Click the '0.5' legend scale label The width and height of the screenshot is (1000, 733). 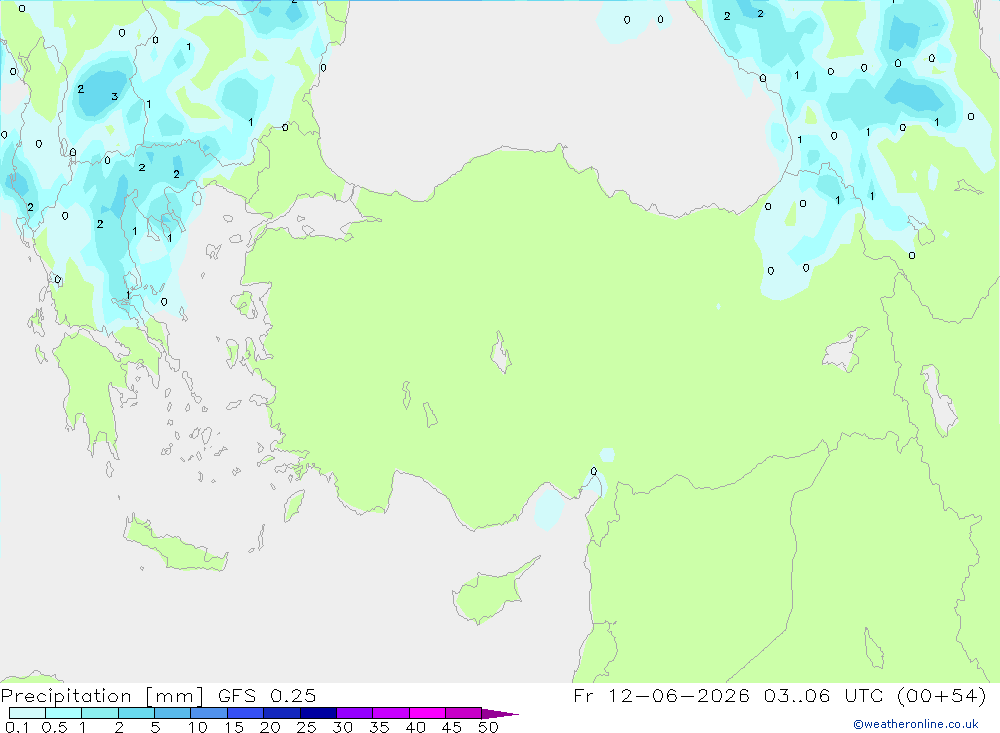(54, 727)
